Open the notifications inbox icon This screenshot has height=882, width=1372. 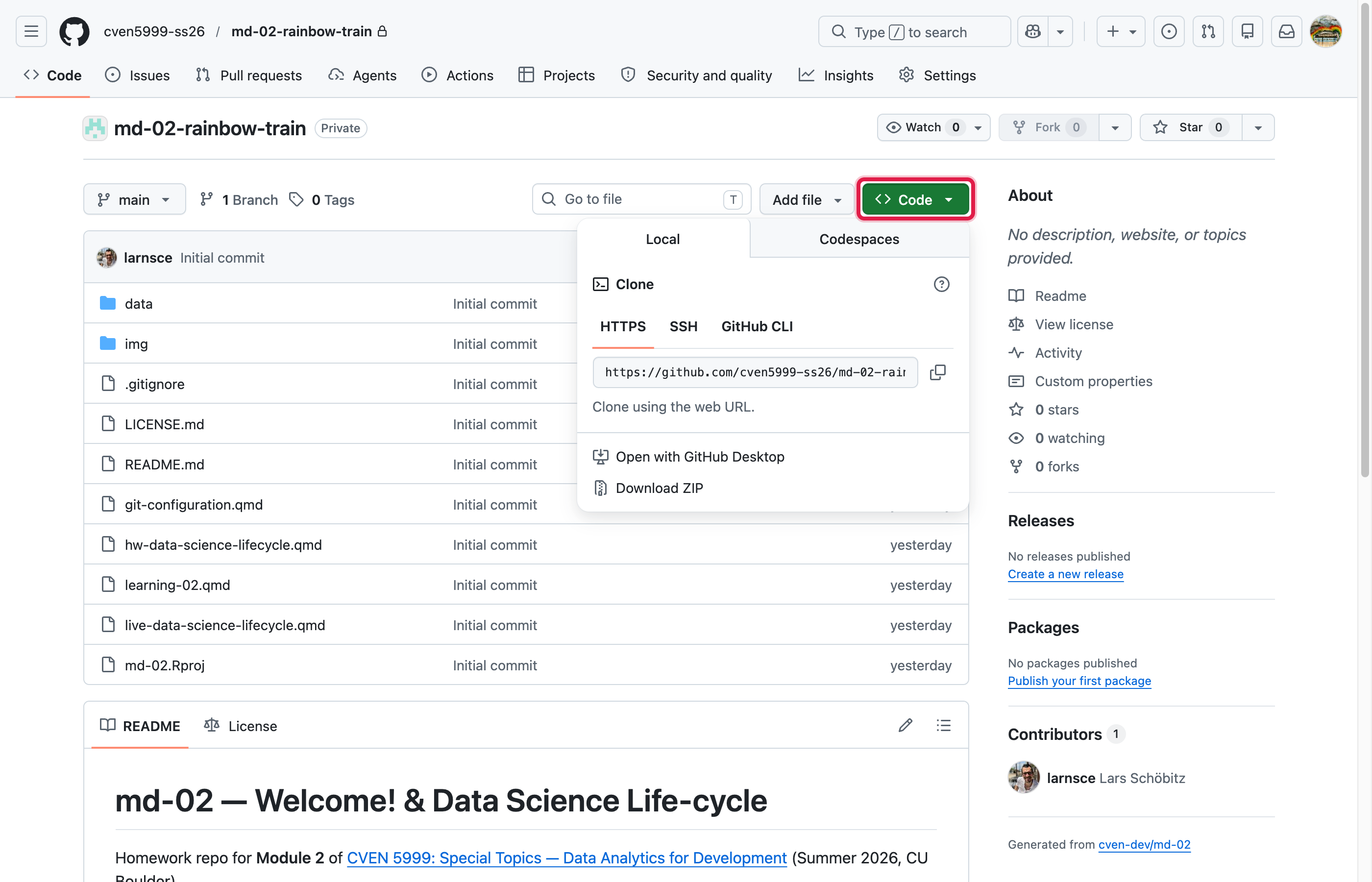click(x=1287, y=31)
